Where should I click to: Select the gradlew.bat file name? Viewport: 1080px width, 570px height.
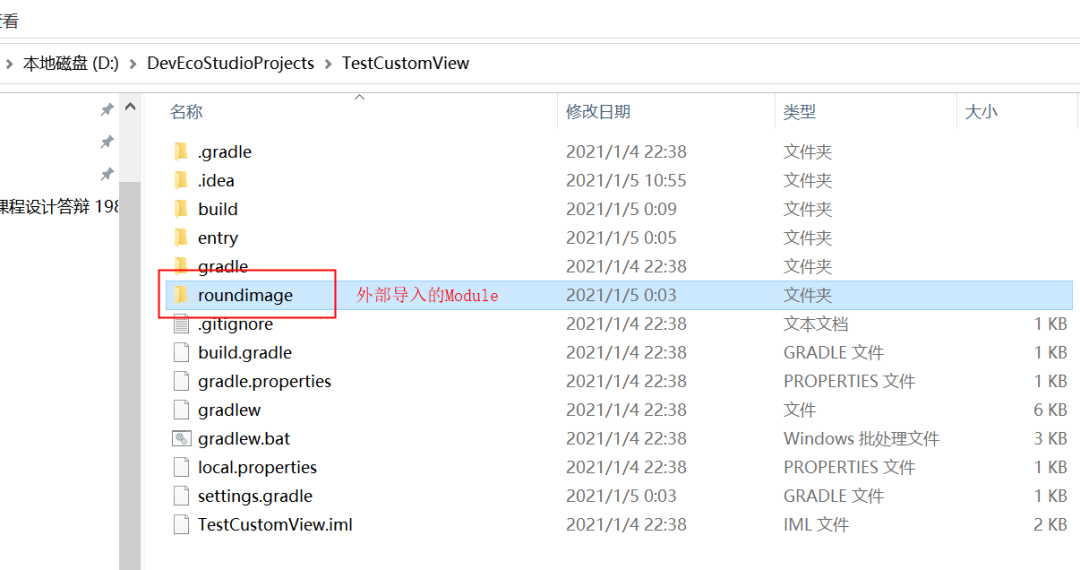(x=244, y=439)
